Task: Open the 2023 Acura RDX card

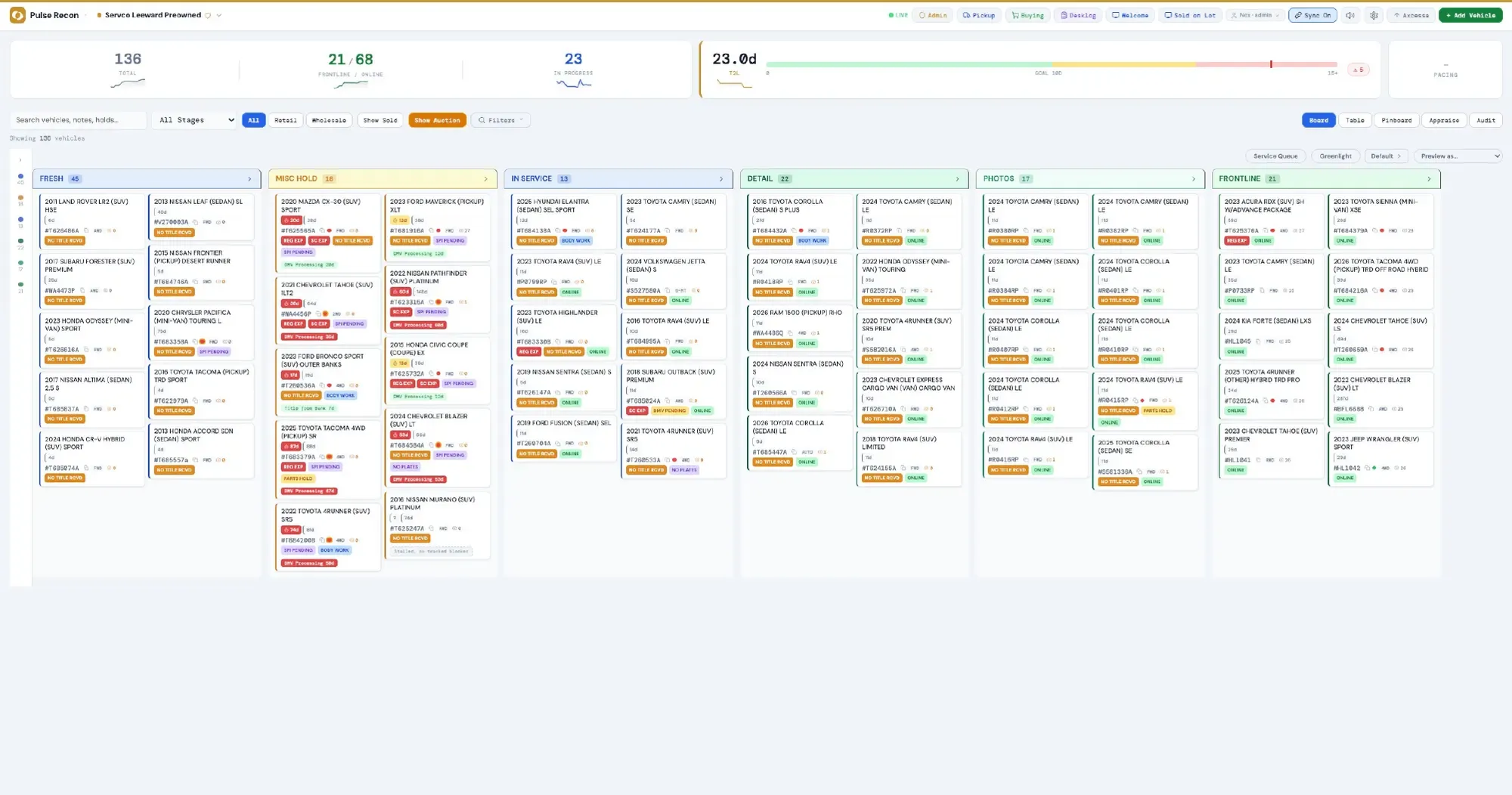Action: coord(1272,221)
